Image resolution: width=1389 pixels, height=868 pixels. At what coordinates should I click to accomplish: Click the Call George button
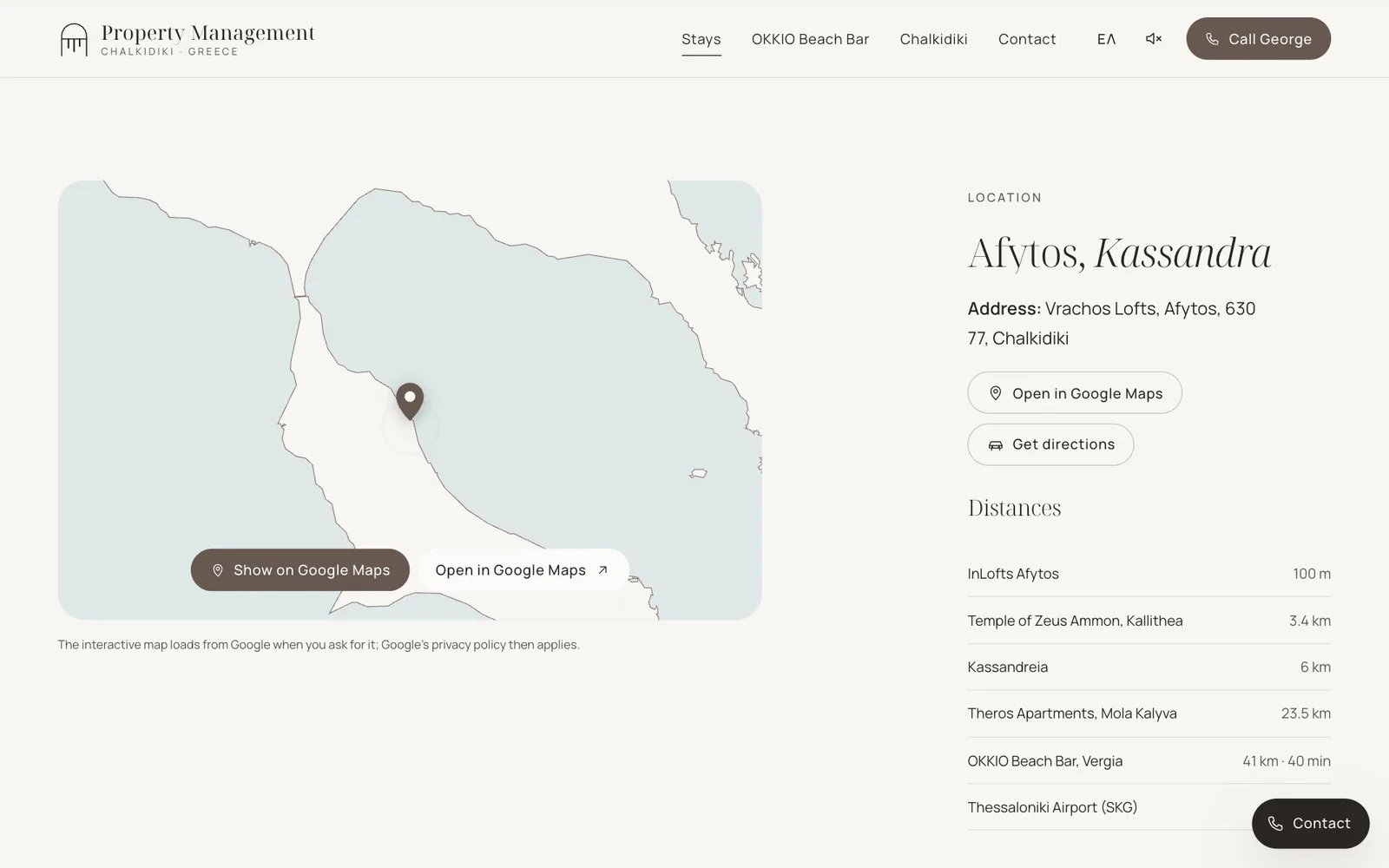pos(1258,39)
